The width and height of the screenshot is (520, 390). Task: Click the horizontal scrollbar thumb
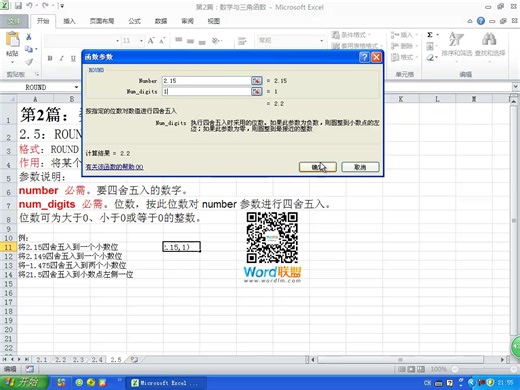[x=400, y=360]
